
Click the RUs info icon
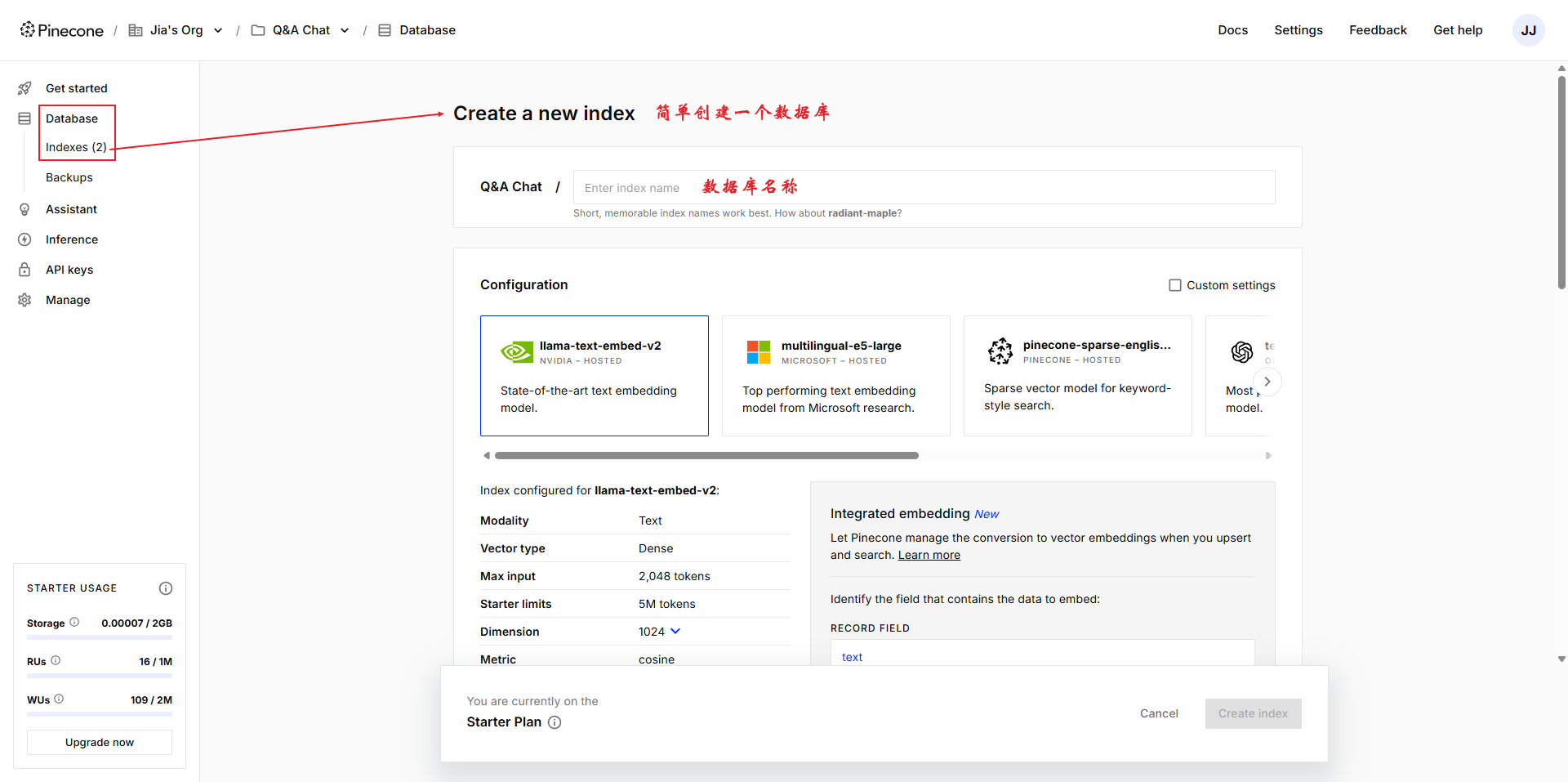pos(56,660)
